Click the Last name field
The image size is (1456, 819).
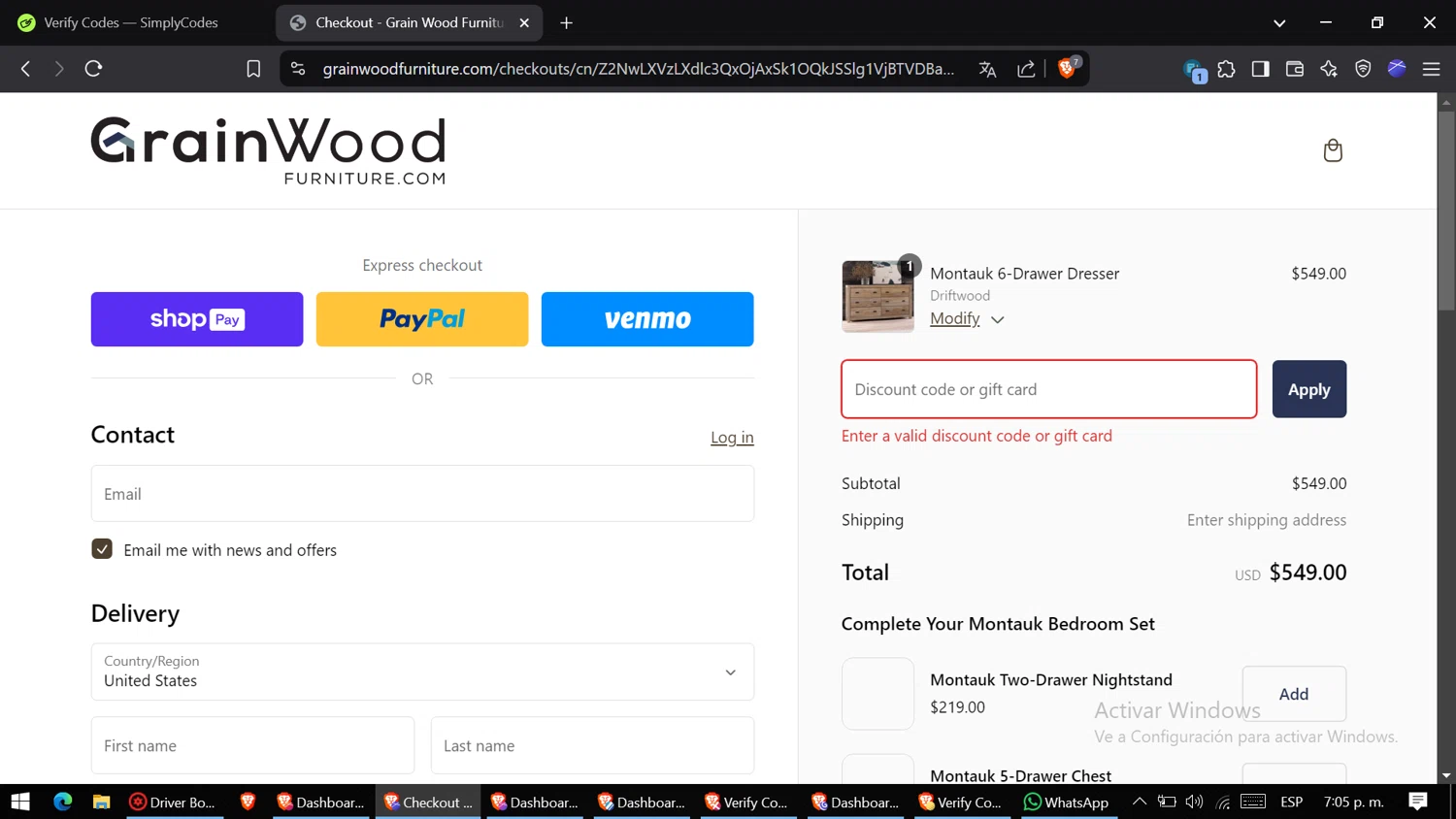tap(592, 745)
